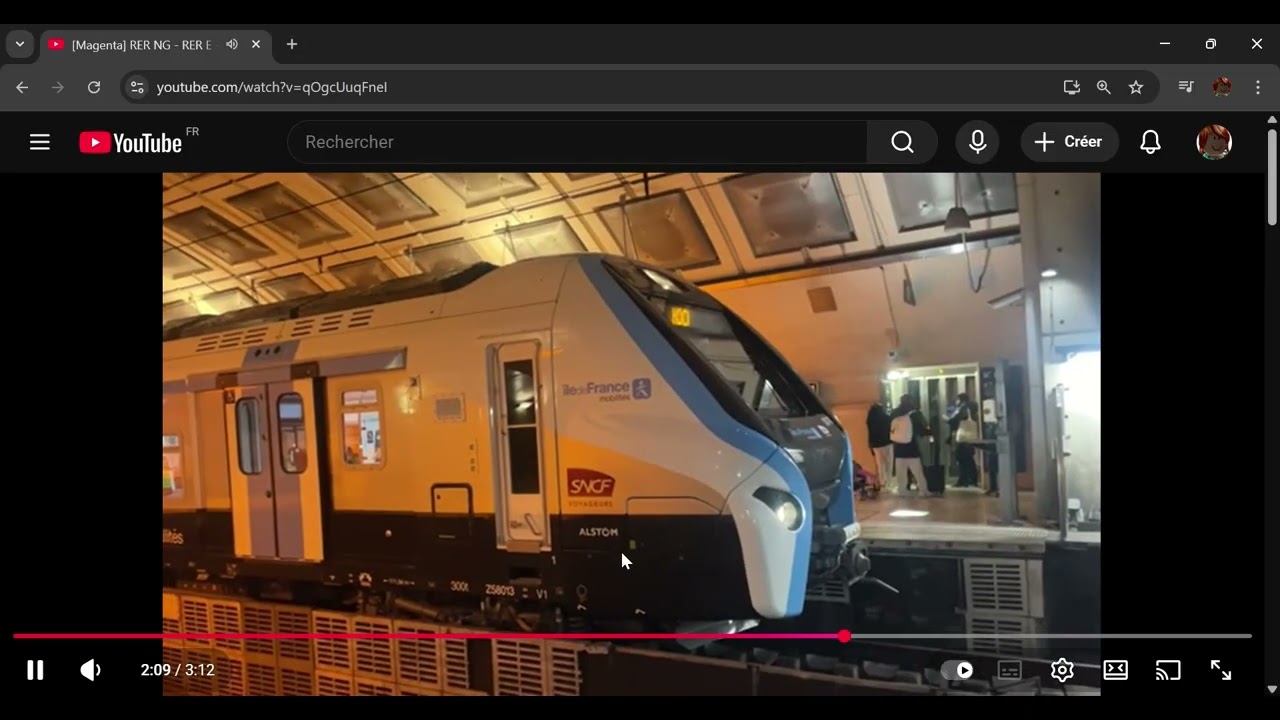Viewport: 1280px width, 720px height.
Task: Toggle the autoplay switch
Action: point(957,670)
